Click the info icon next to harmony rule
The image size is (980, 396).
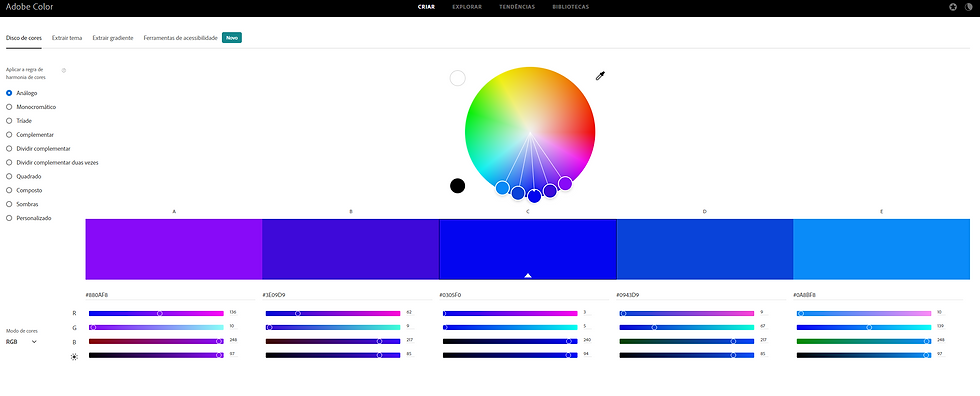[64, 71]
